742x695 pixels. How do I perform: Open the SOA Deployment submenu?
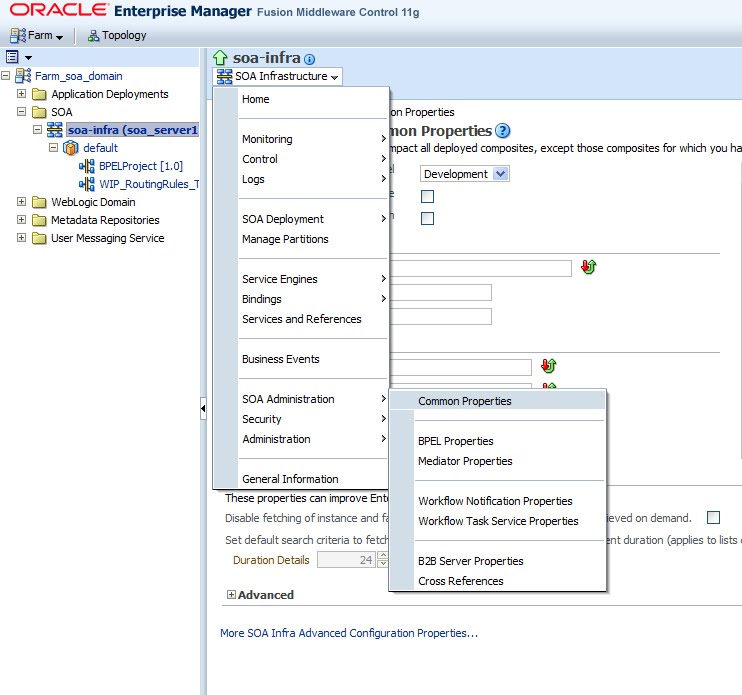point(312,219)
